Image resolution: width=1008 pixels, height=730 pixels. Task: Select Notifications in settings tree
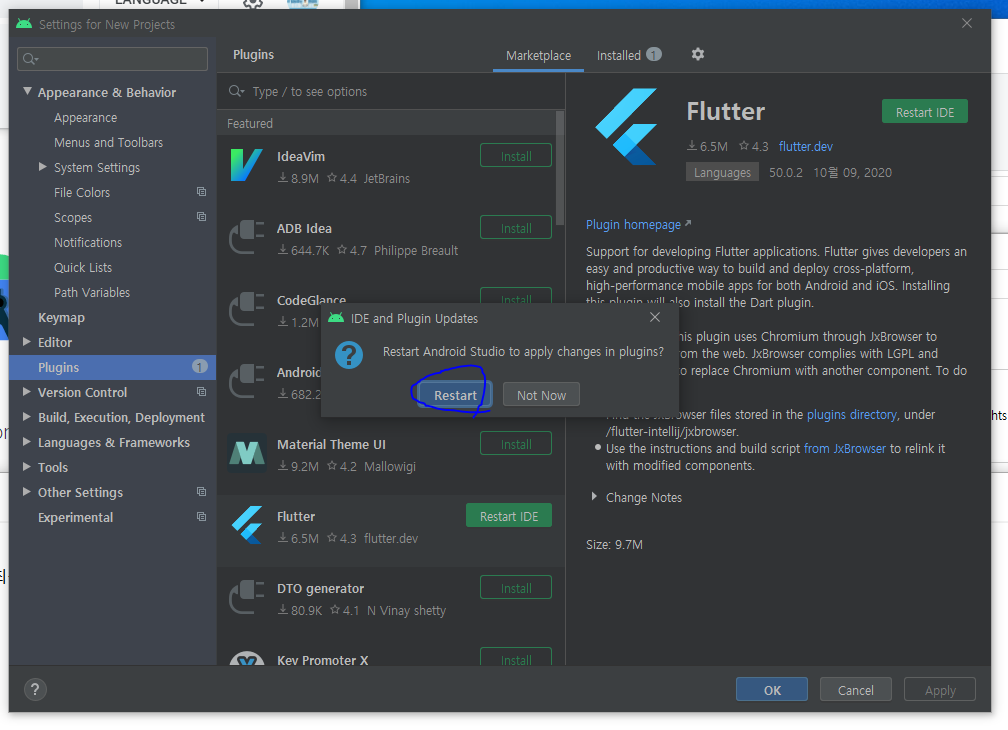88,242
